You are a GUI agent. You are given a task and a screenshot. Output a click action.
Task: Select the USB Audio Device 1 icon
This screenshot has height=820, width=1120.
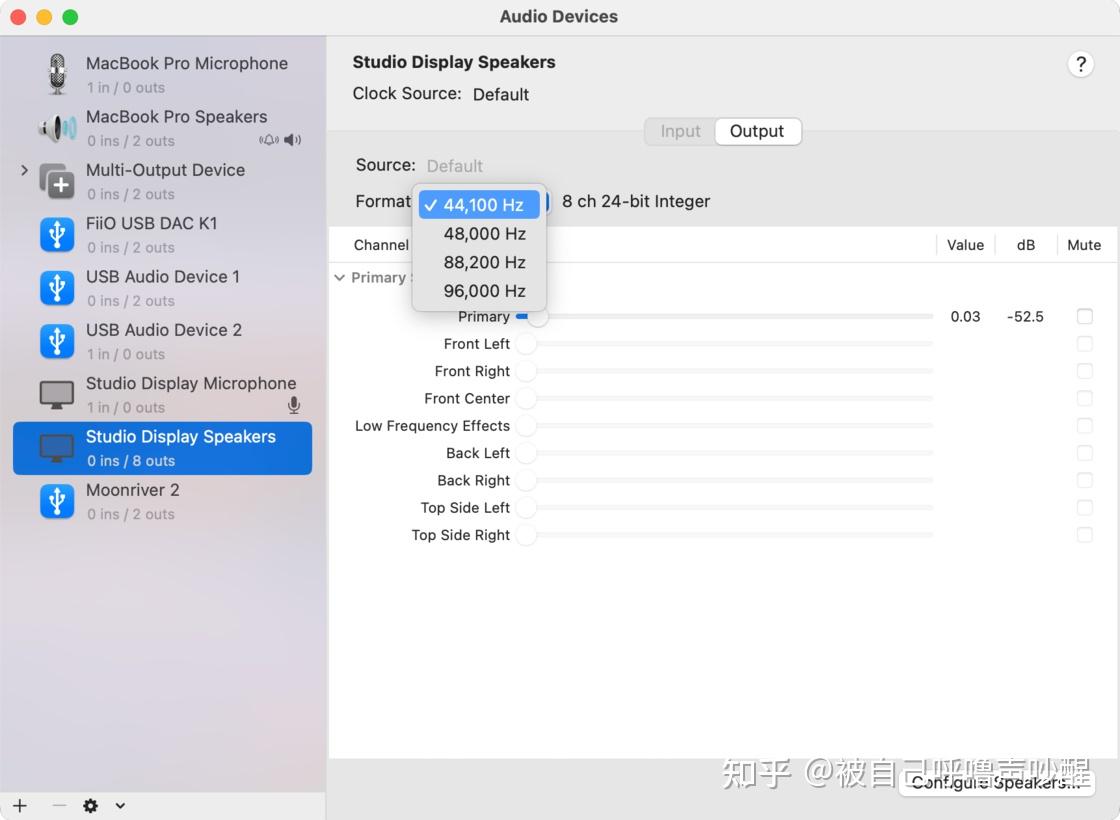(57, 286)
